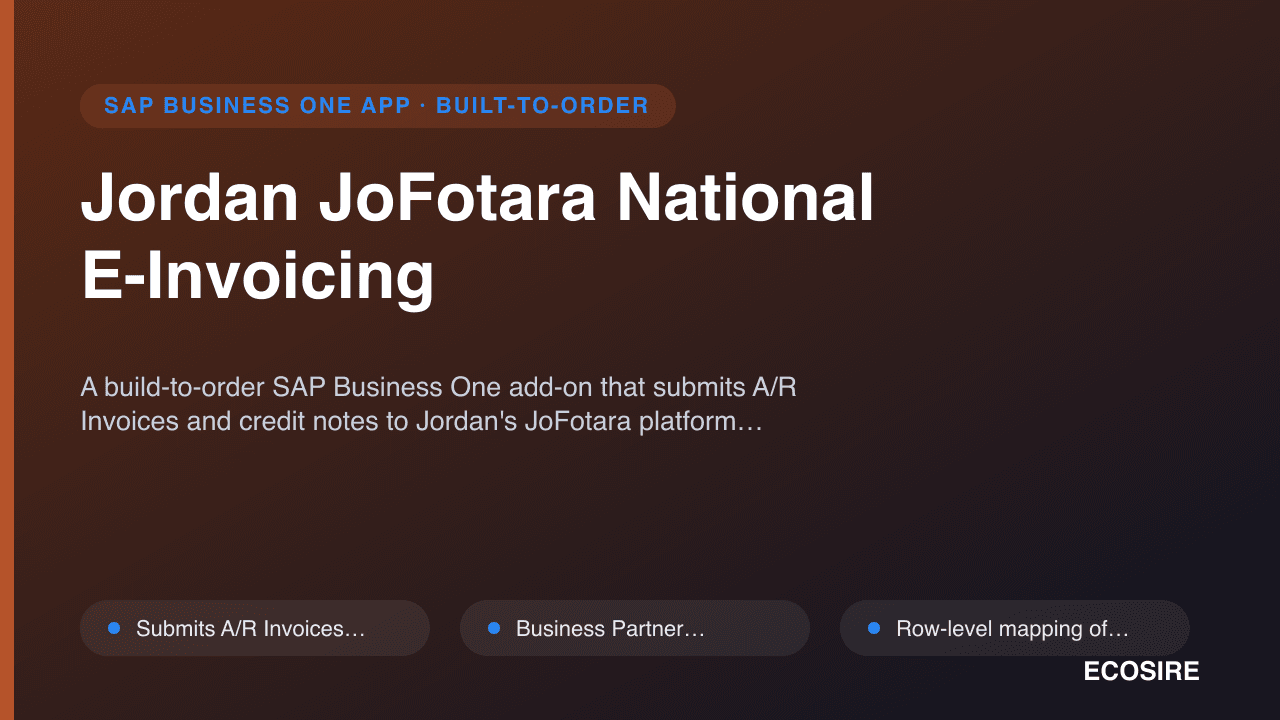Click blue dot beside Business Partner

tap(494, 628)
